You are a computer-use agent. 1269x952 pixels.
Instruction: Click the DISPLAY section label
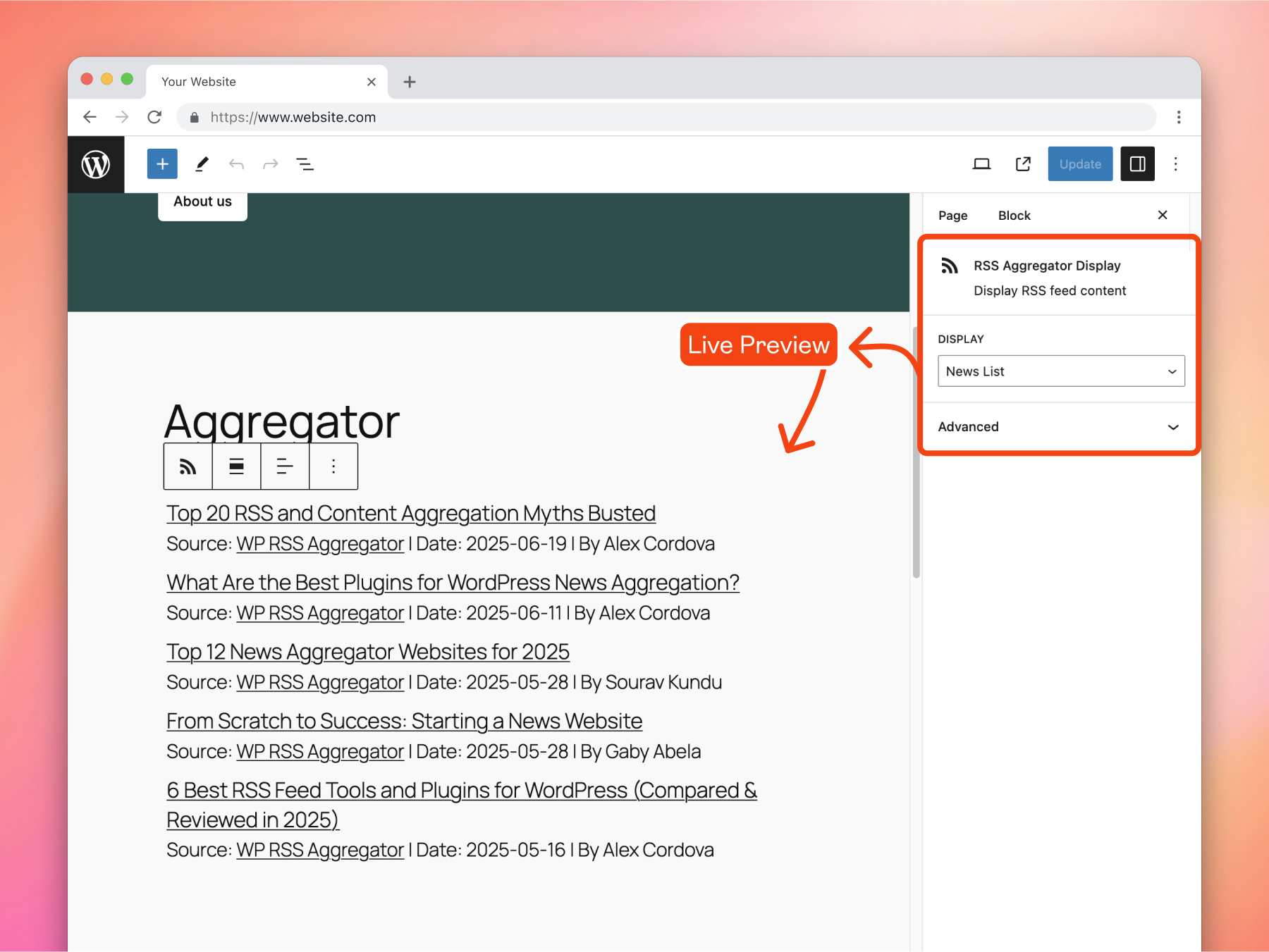pyautogui.click(x=960, y=339)
